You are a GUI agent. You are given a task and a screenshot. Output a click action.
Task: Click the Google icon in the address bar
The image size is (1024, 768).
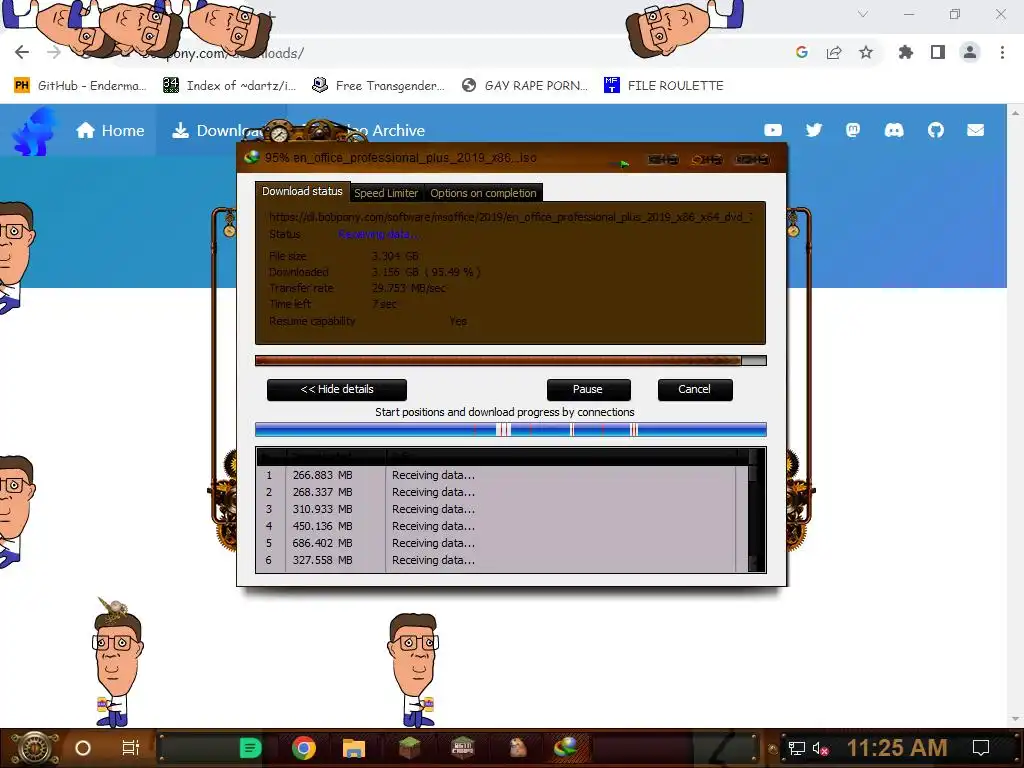802,52
